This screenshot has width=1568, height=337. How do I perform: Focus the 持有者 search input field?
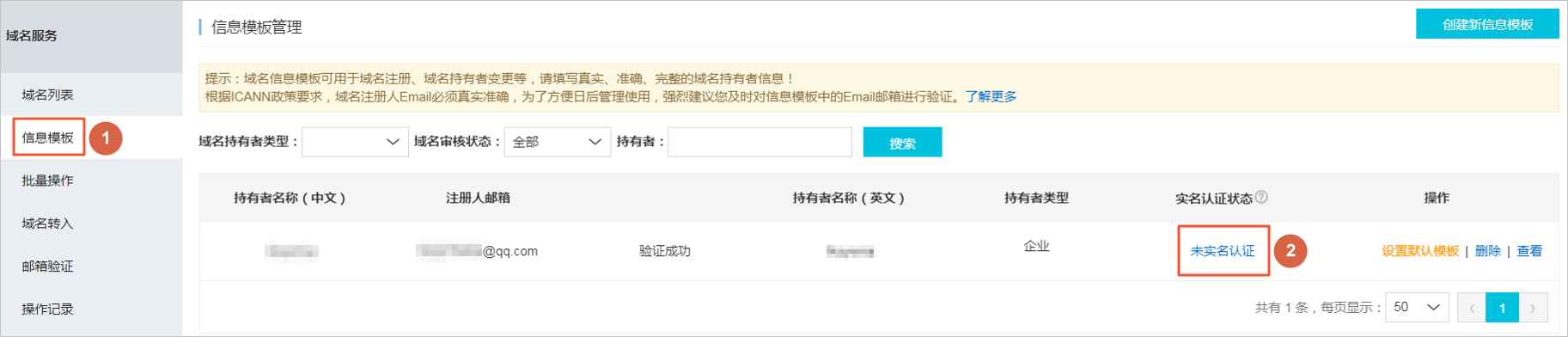pos(760,142)
